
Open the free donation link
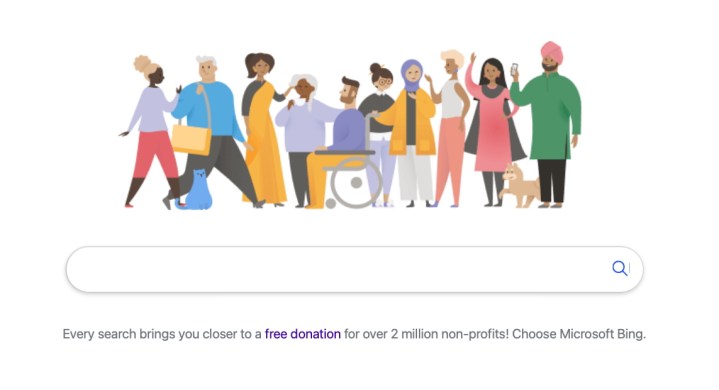(303, 334)
